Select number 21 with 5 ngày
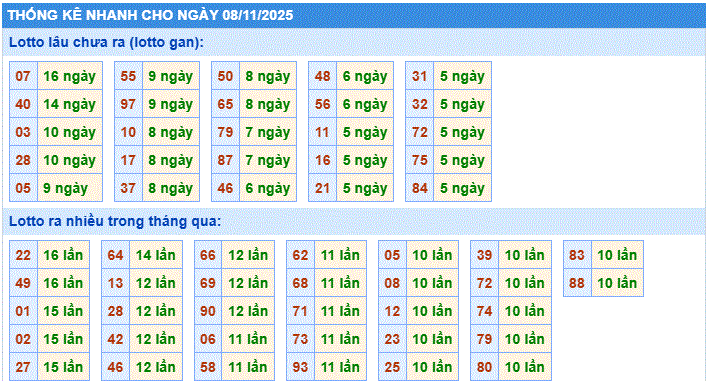The height and width of the screenshot is (381, 707). (322, 188)
